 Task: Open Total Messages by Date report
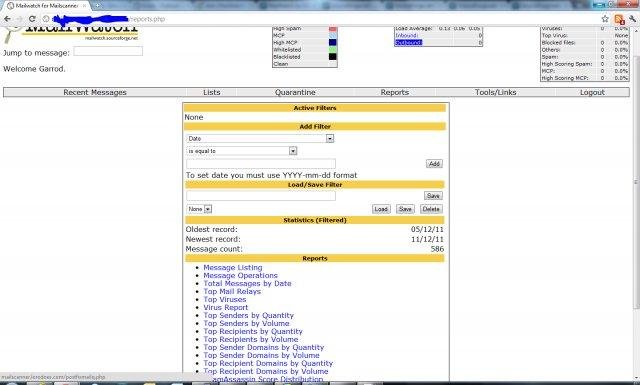(247, 283)
